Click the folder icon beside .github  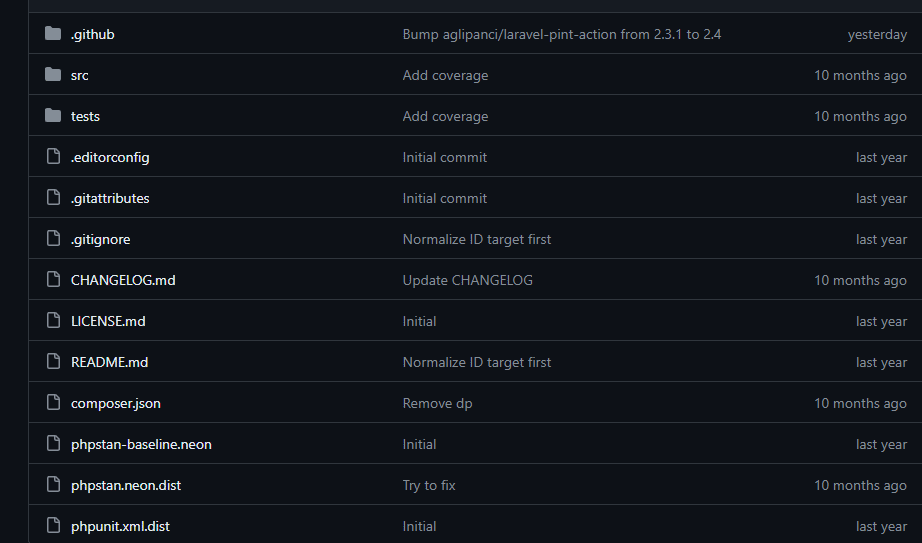(x=53, y=34)
